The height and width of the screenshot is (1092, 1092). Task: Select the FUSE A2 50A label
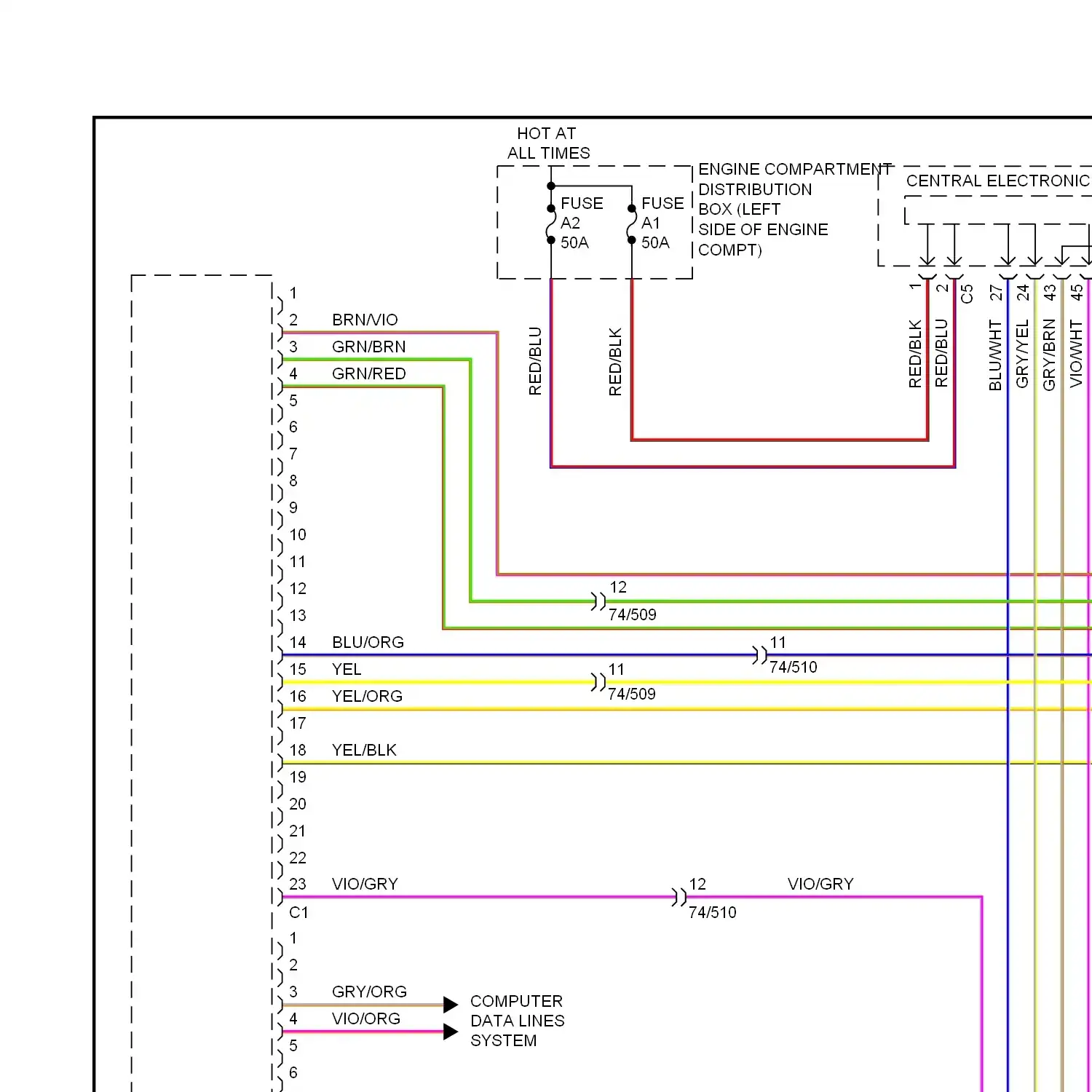582,223
